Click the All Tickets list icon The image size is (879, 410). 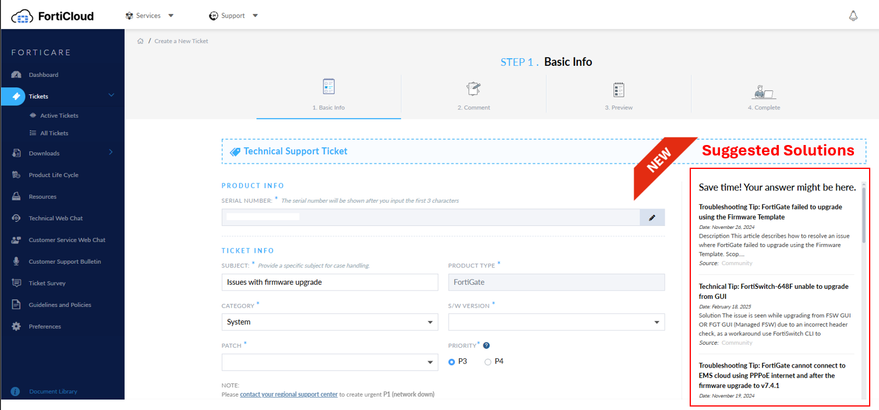[x=33, y=133]
